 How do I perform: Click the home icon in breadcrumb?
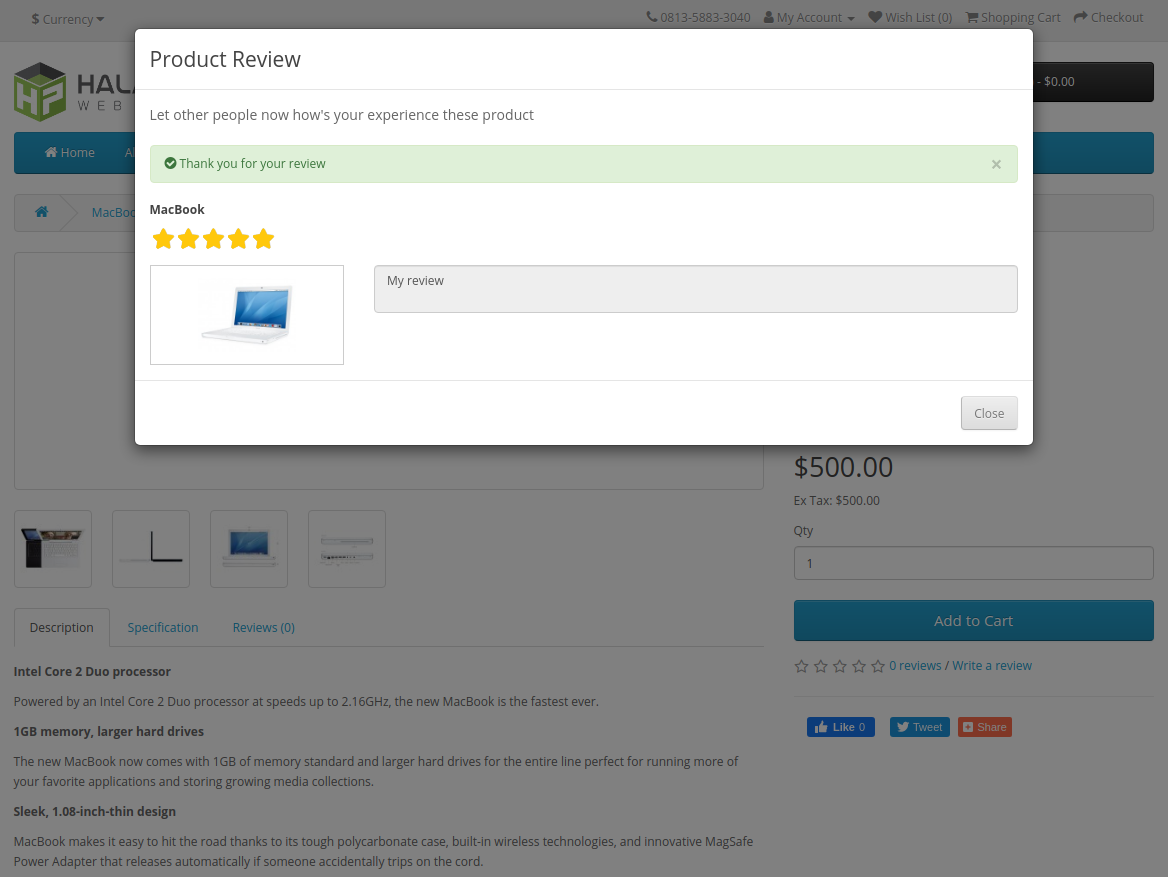(42, 212)
